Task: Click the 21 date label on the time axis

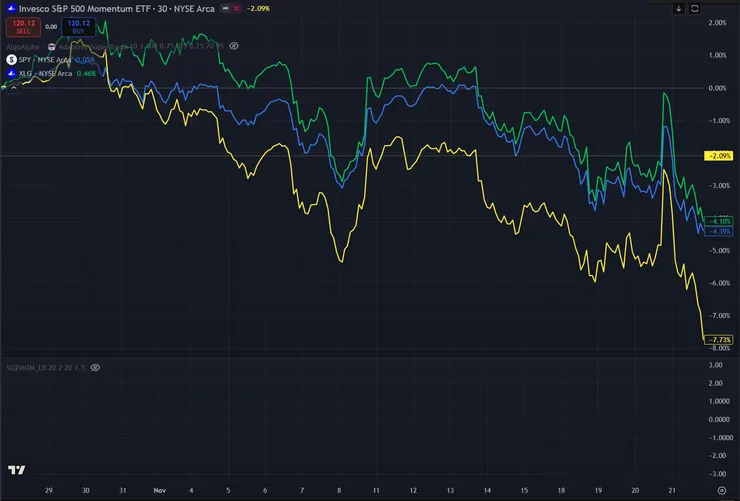Action: pyautogui.click(x=672, y=491)
